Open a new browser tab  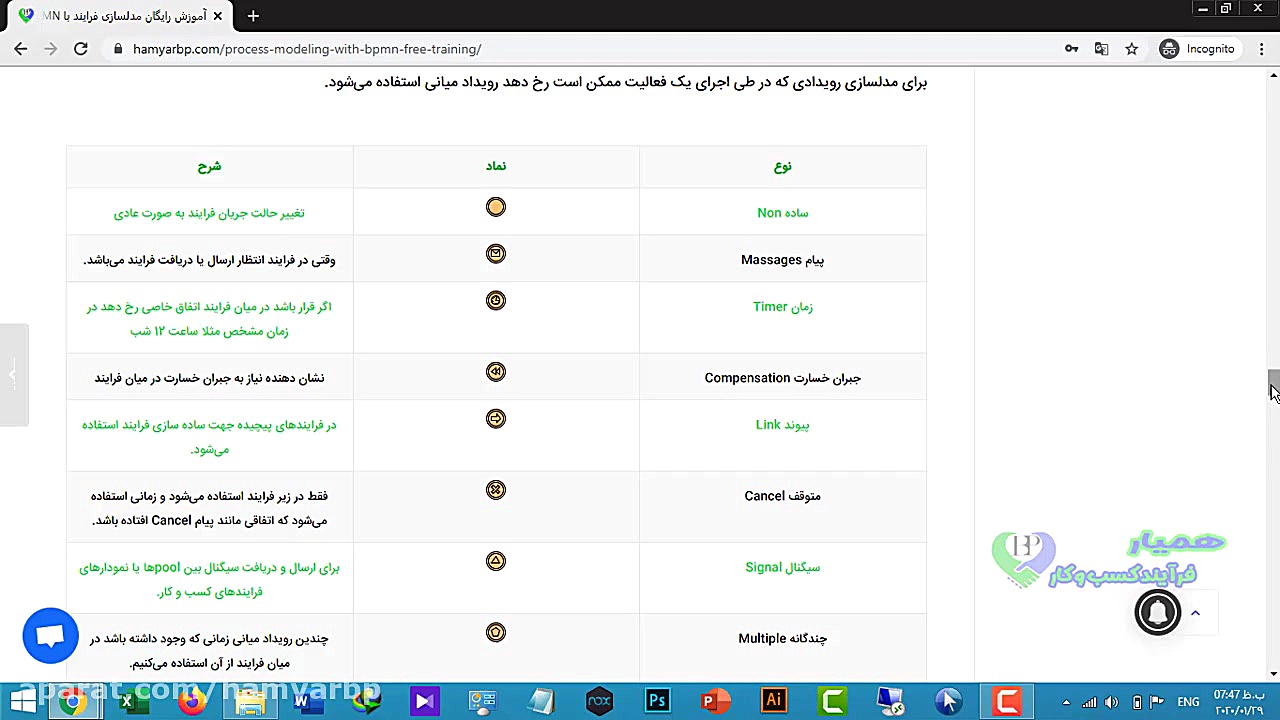[x=253, y=16]
